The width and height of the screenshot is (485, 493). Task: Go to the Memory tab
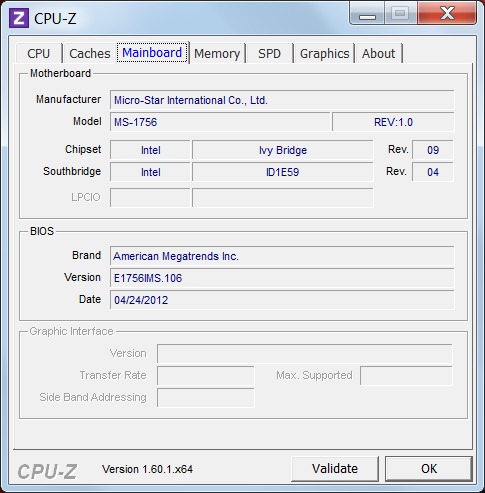click(x=217, y=53)
